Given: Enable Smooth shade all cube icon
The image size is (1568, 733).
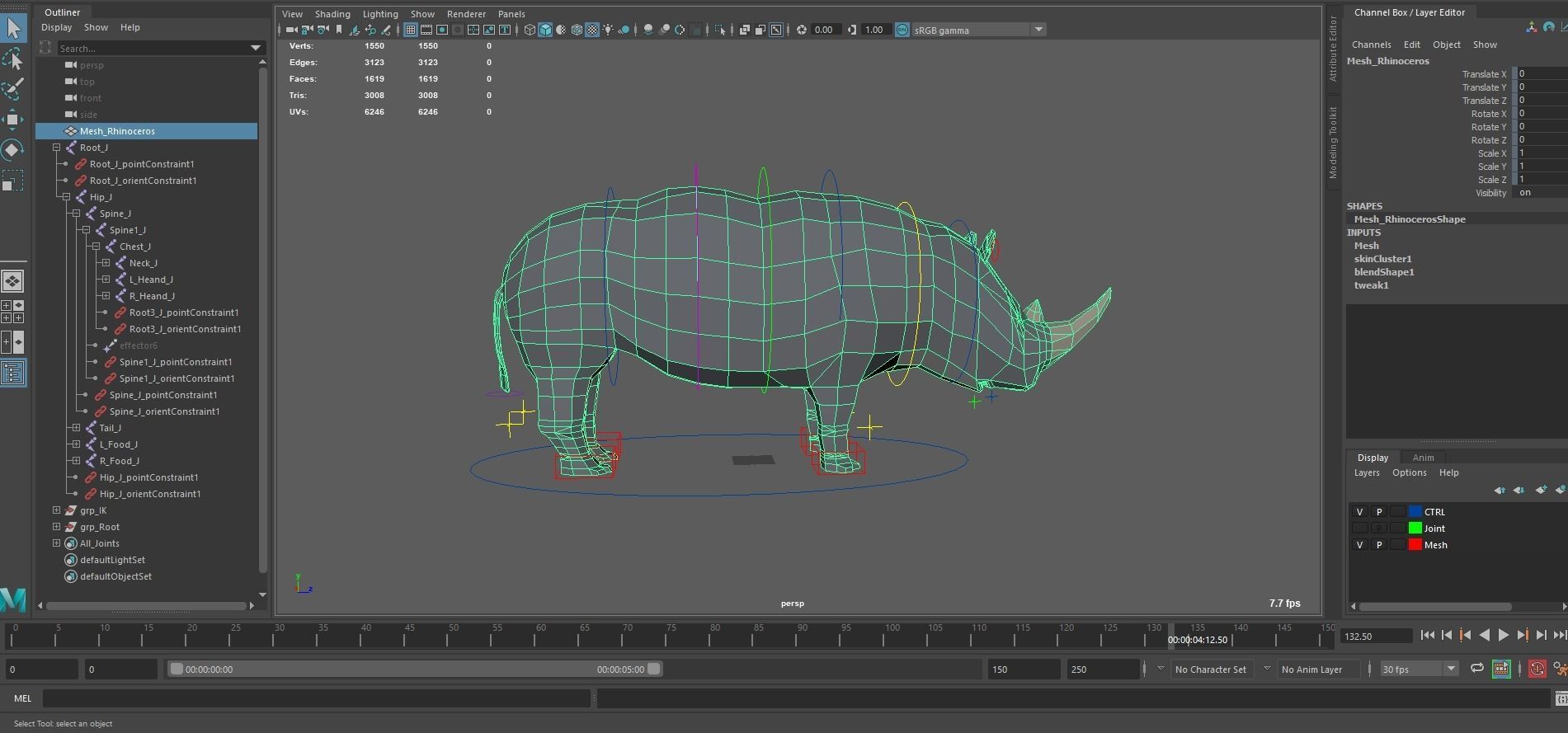Looking at the screenshot, I should click(x=545, y=30).
